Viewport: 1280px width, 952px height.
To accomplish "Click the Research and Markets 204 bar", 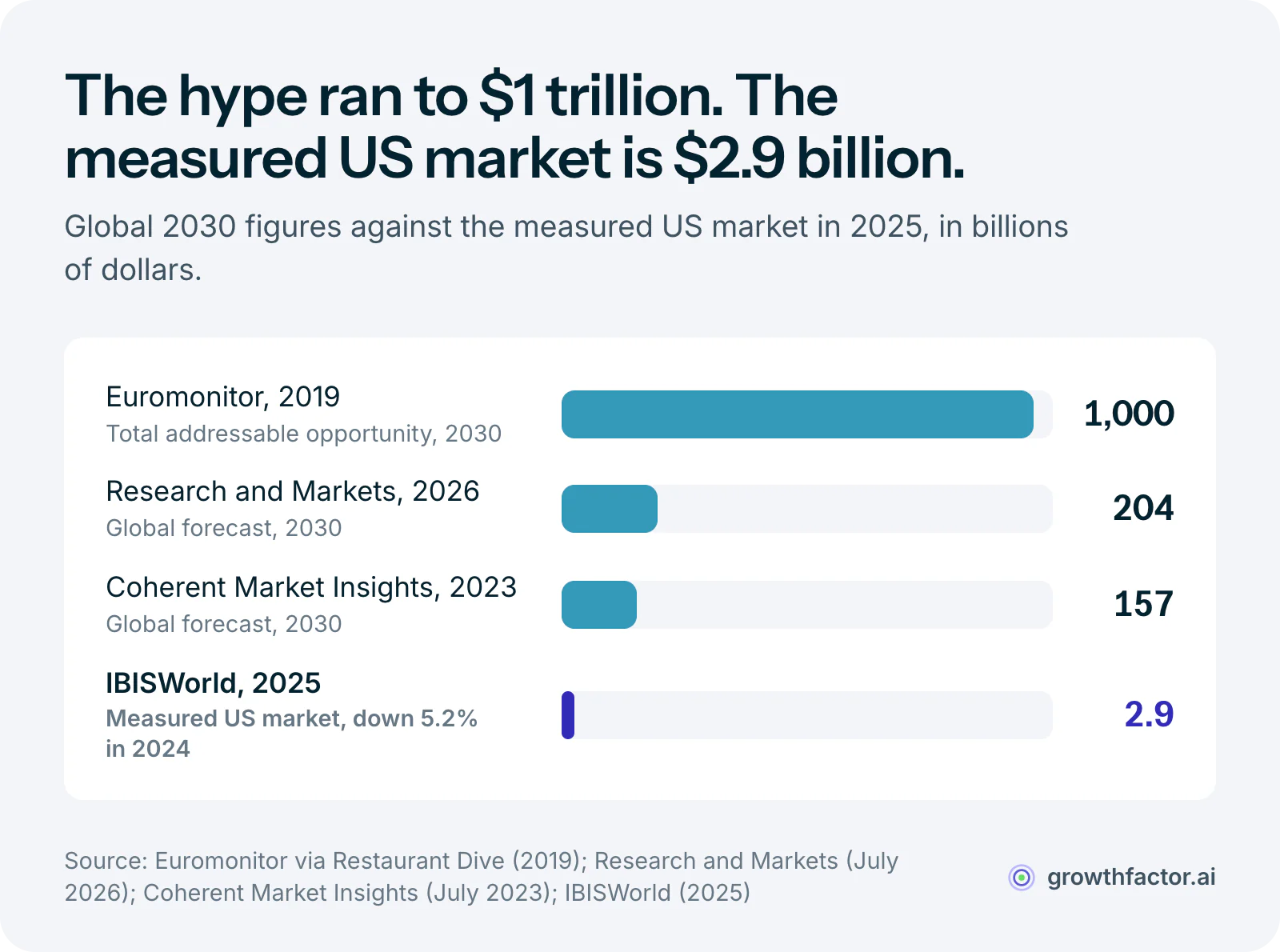I will point(610,509).
